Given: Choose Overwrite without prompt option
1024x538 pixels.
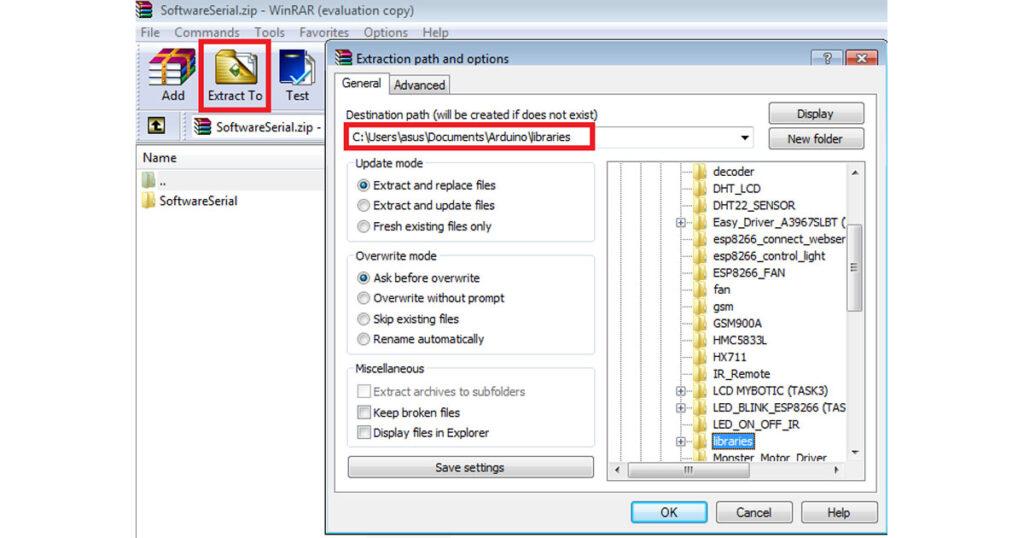Looking at the screenshot, I should (364, 298).
